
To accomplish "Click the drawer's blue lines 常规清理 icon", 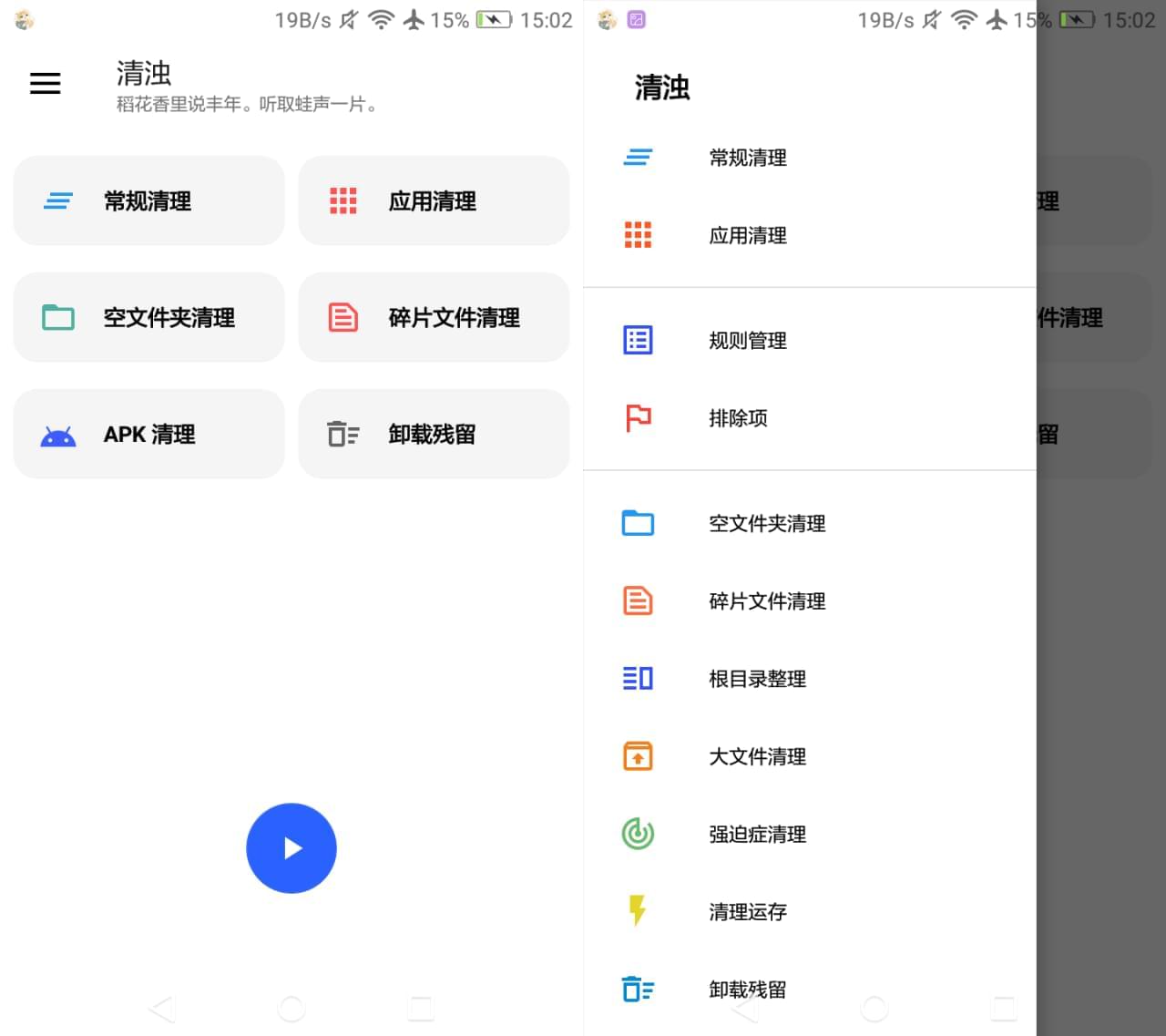I will [638, 158].
